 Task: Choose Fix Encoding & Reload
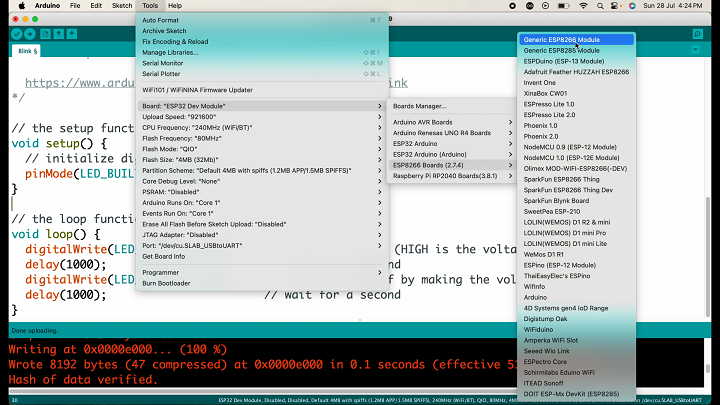262,41
